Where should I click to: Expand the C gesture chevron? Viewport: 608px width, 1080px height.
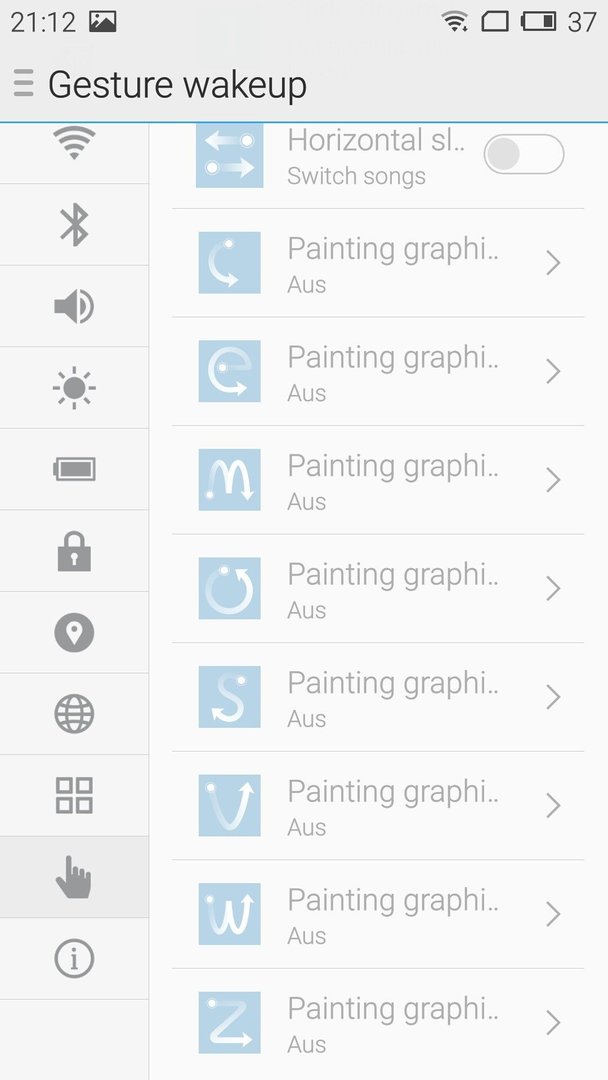click(553, 263)
